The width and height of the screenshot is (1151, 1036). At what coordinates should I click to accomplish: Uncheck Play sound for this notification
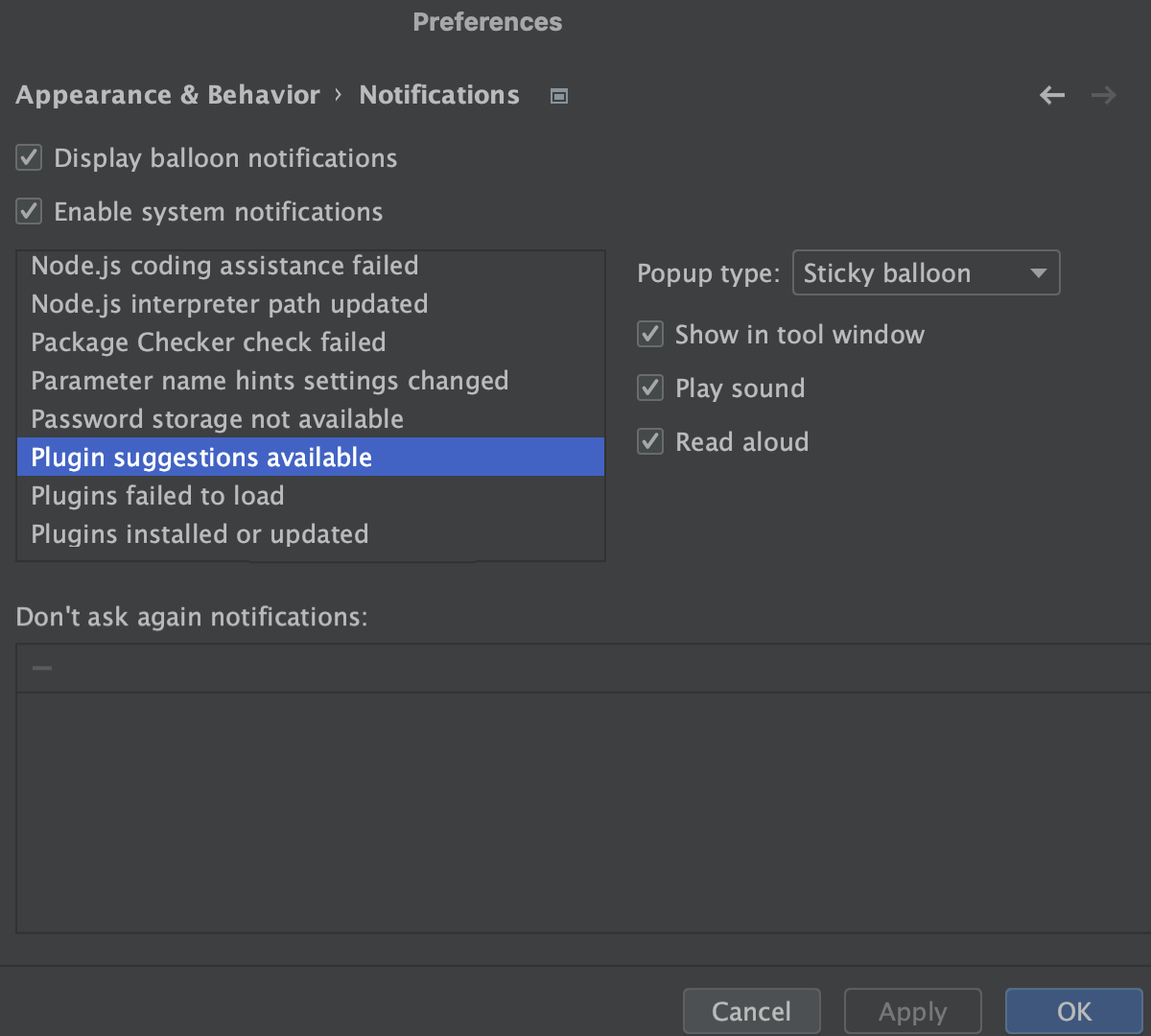point(649,388)
